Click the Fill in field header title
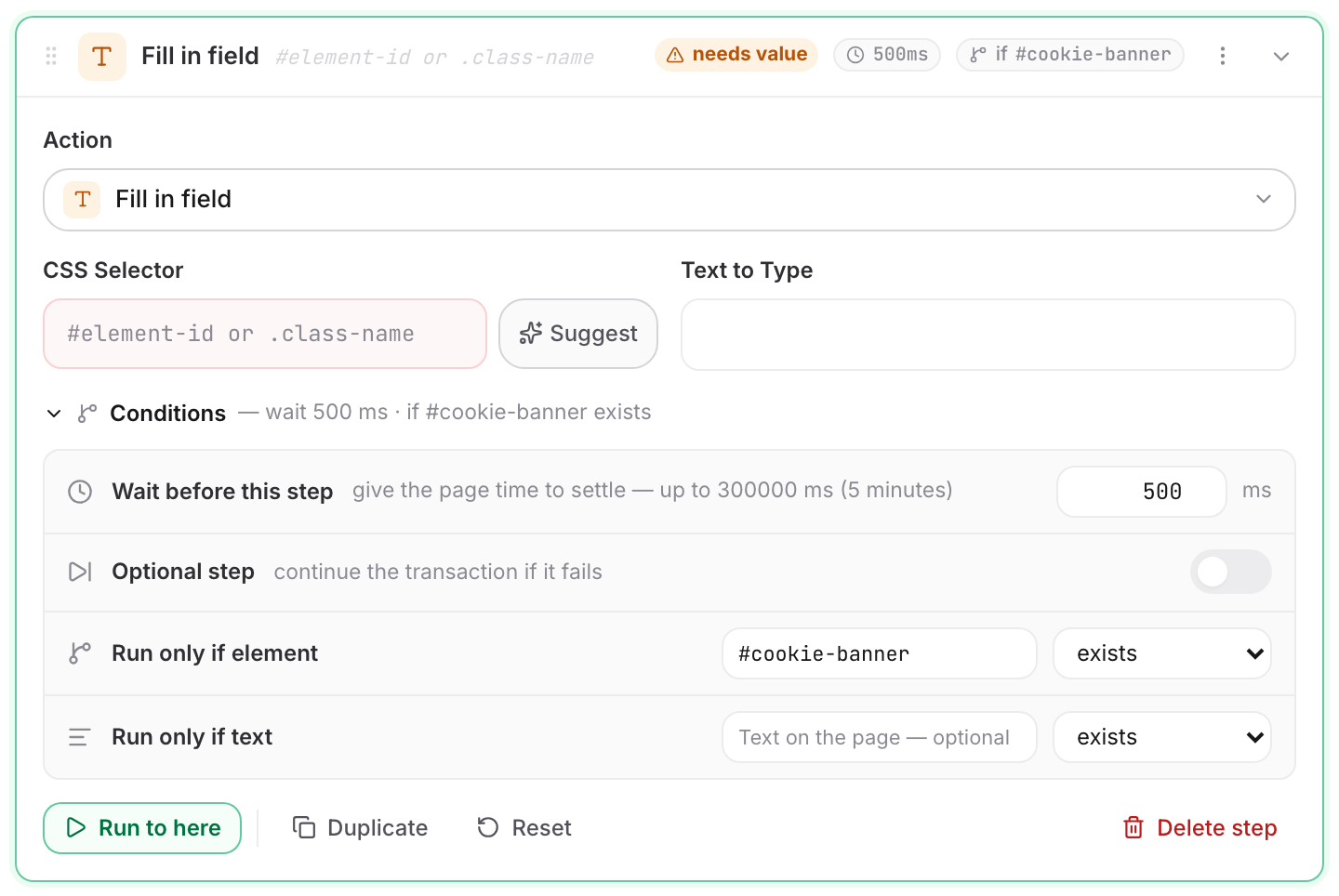 click(x=200, y=56)
